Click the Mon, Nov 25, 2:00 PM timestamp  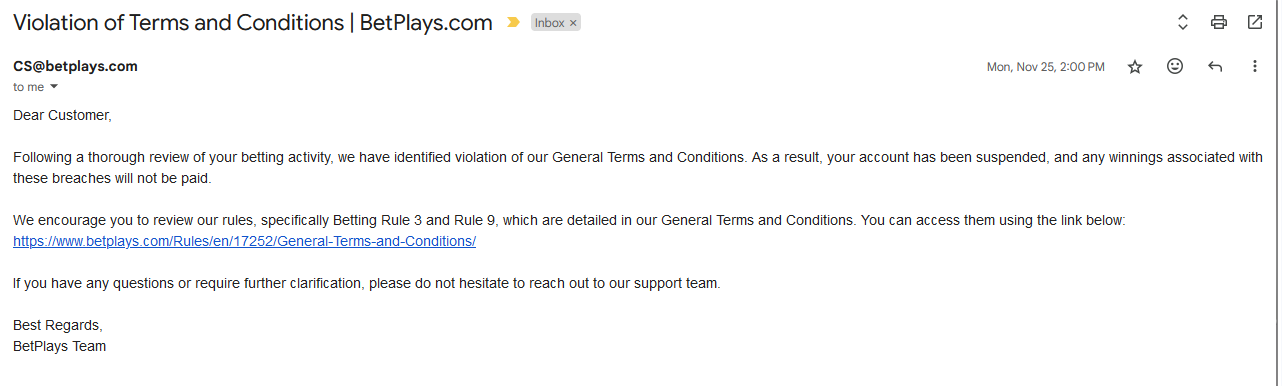click(x=1046, y=67)
